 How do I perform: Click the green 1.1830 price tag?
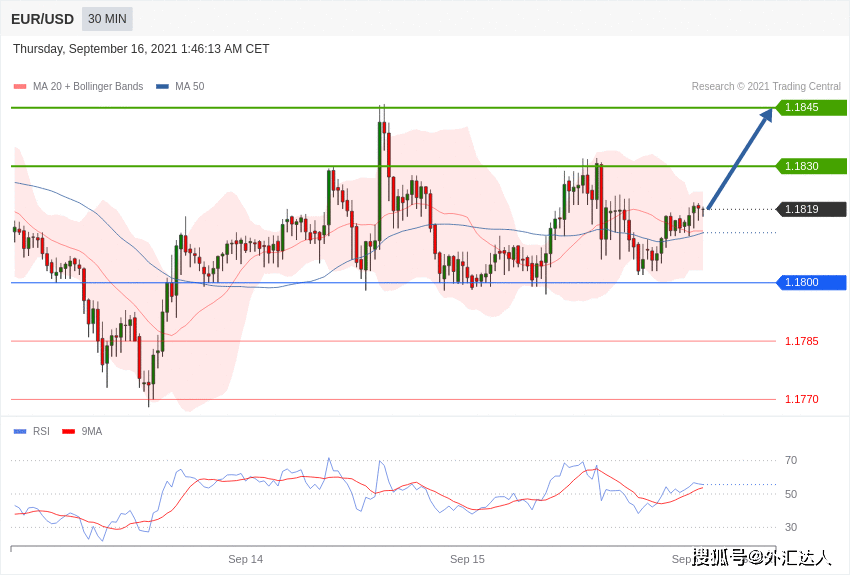point(811,166)
